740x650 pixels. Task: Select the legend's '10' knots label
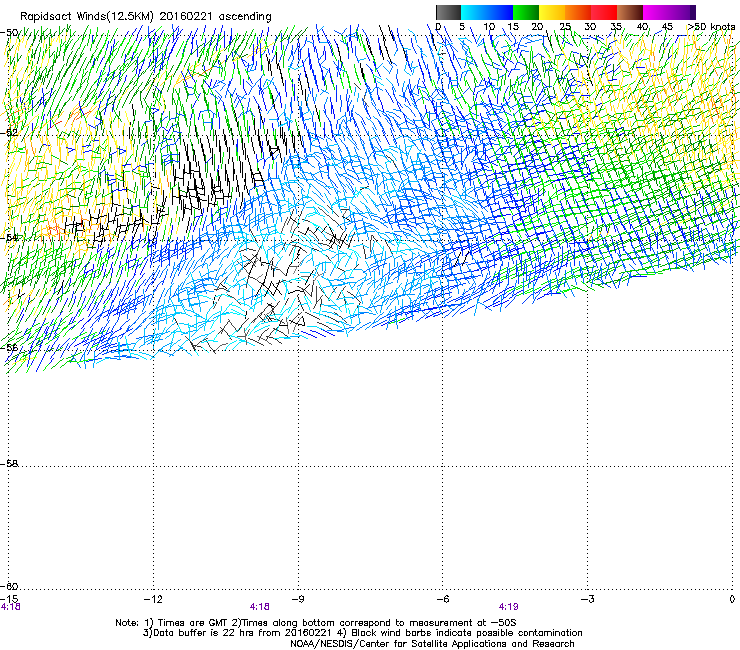pos(489,27)
